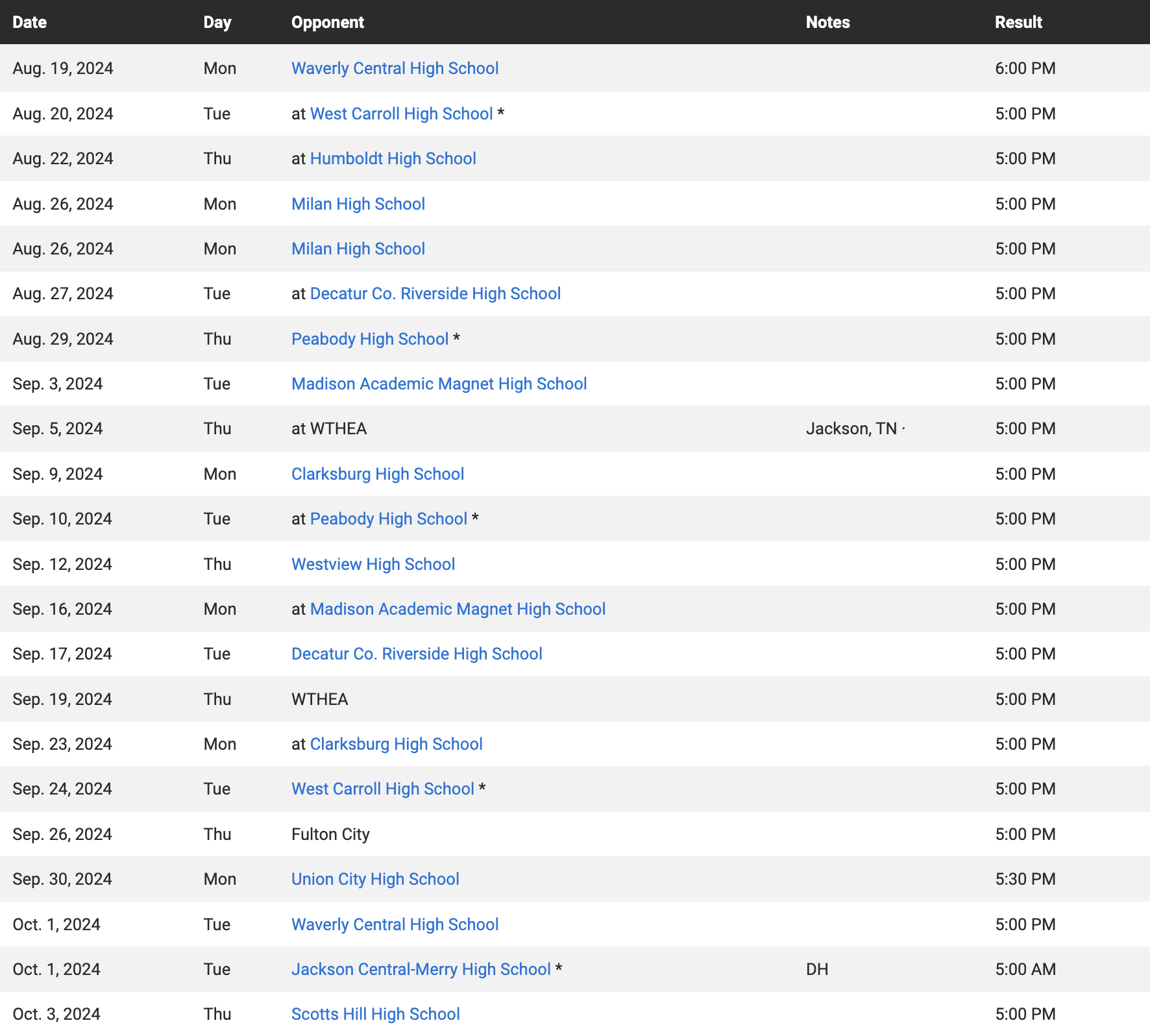
Task: Select the Oct. 3, 2024 date cell
Action: point(56,1014)
